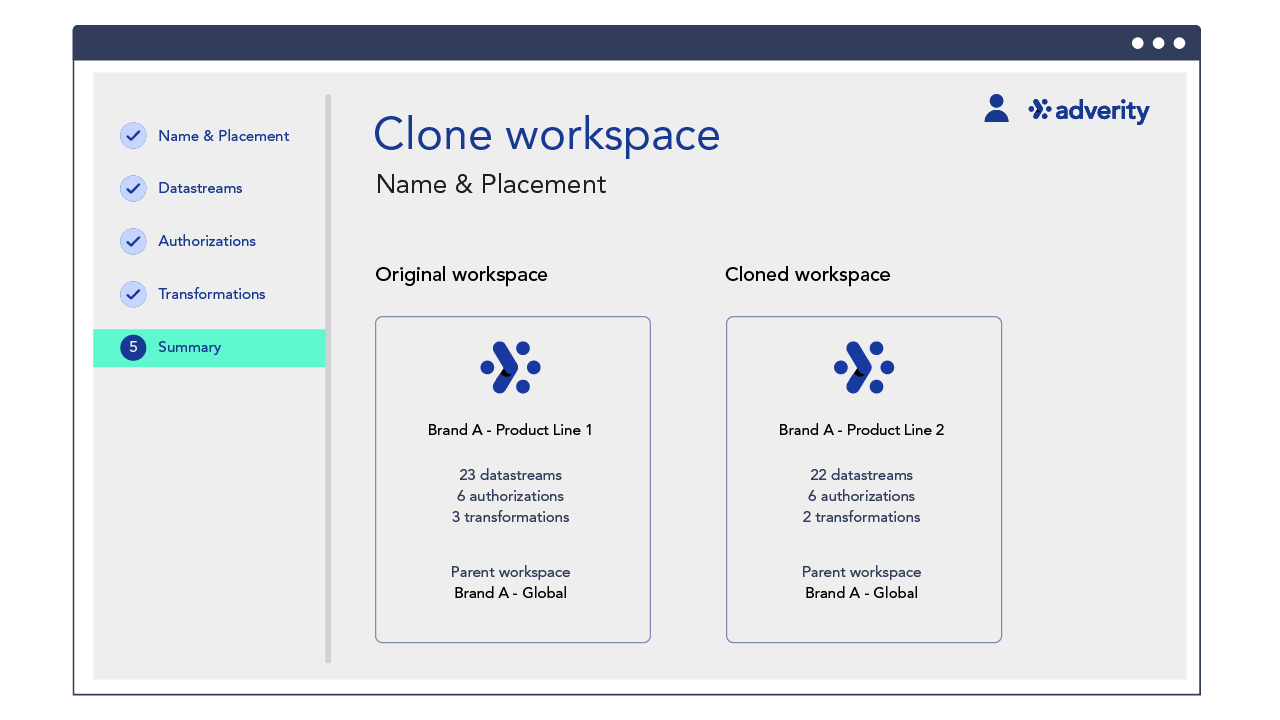The width and height of the screenshot is (1280, 720).
Task: Click the checkmark icon beside Datastreams
Action: coord(133,188)
